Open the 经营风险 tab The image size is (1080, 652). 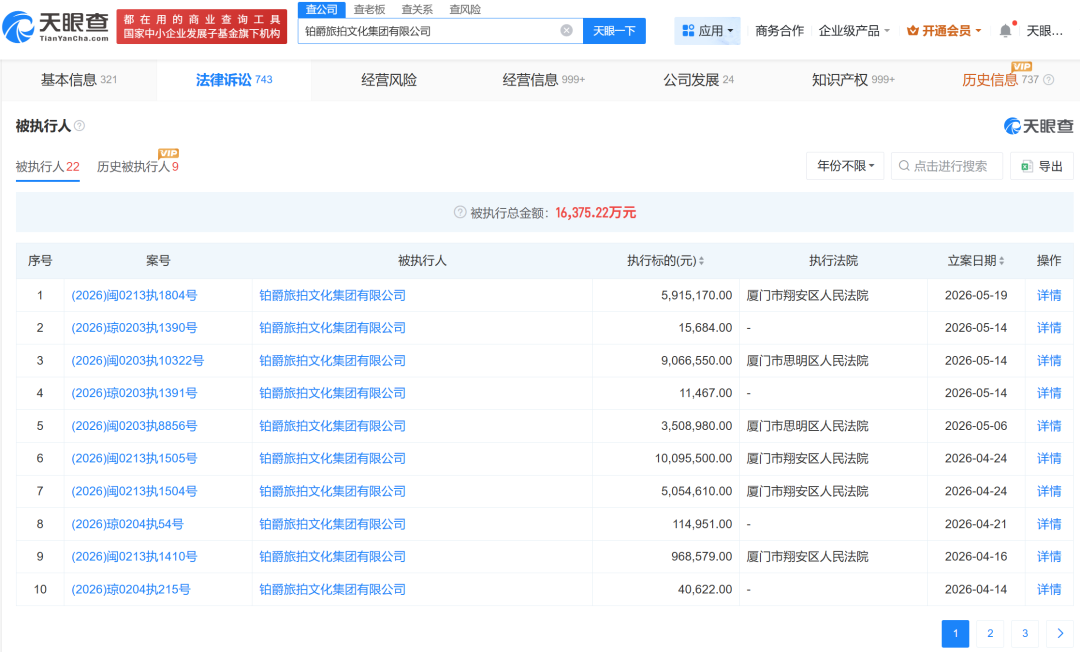pos(389,80)
